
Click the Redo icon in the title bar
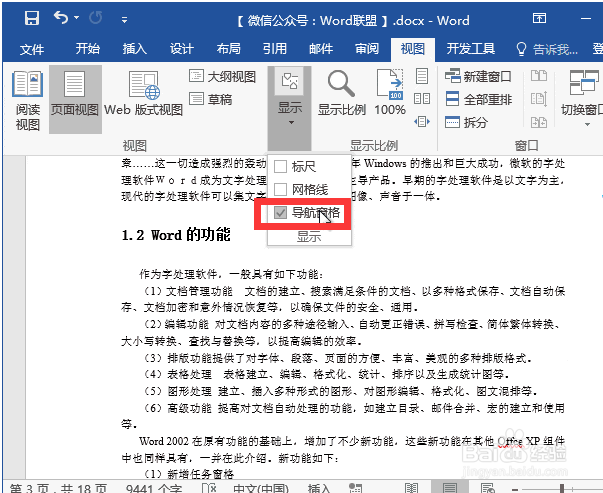point(95,18)
